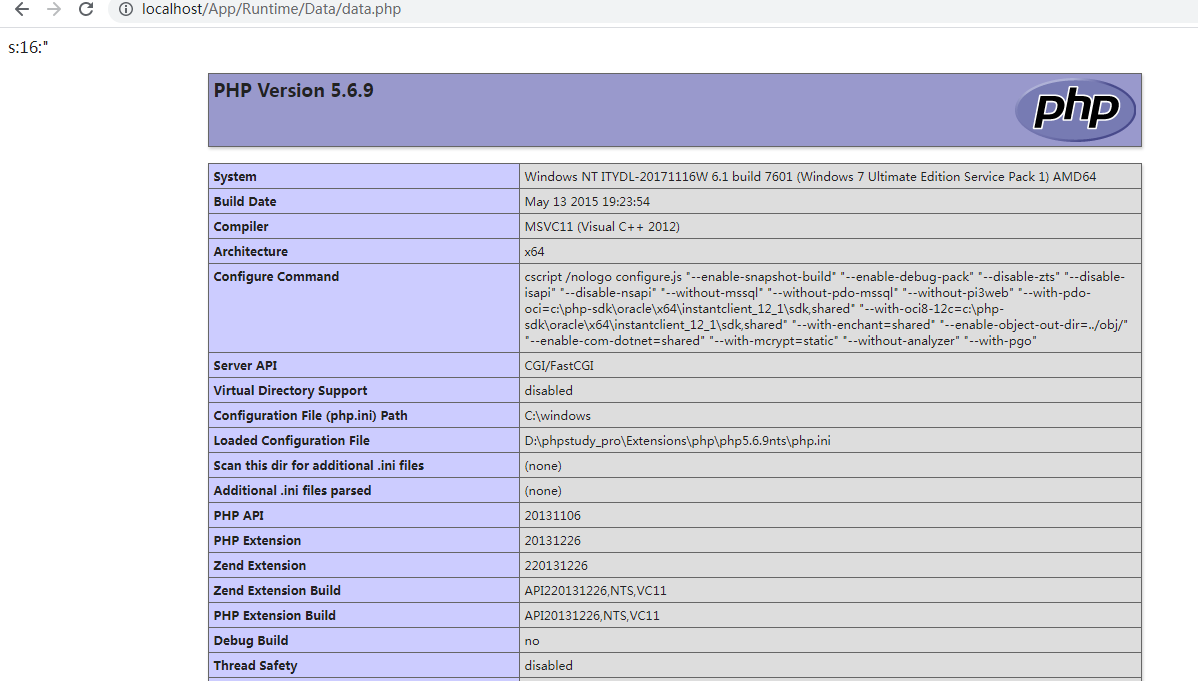Click the 'MSVC11 (Visual C++ 2012)' value

point(602,227)
